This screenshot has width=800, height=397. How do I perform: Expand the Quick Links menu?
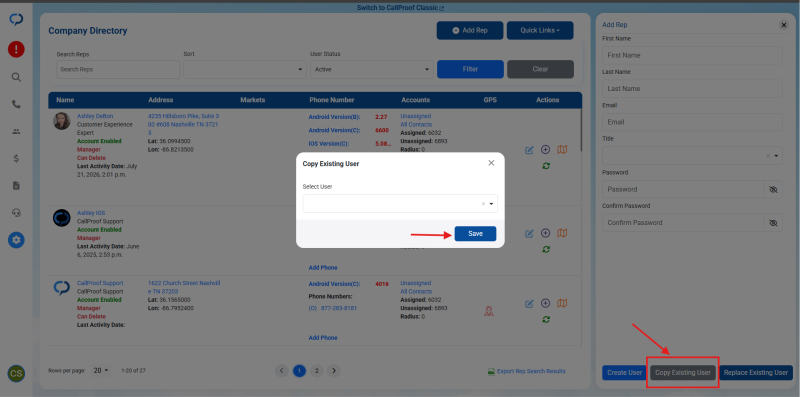[x=540, y=31]
